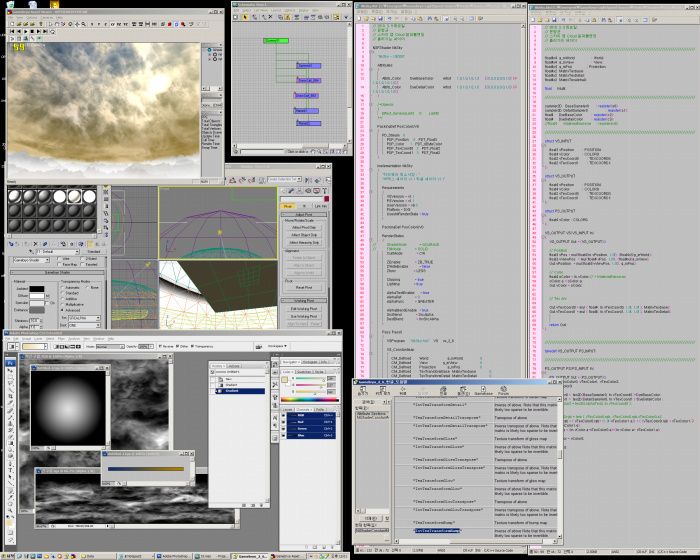This screenshot has width=700, height=560.
Task: Open the Image menu in Photoshop
Action: (26, 339)
